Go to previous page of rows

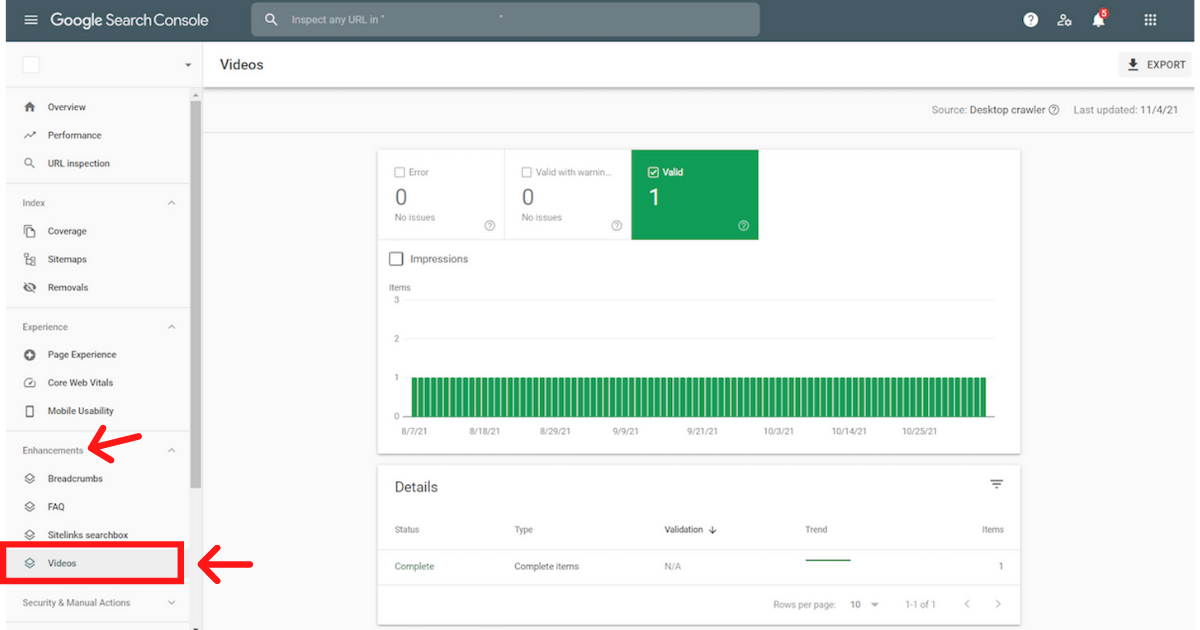click(967, 604)
